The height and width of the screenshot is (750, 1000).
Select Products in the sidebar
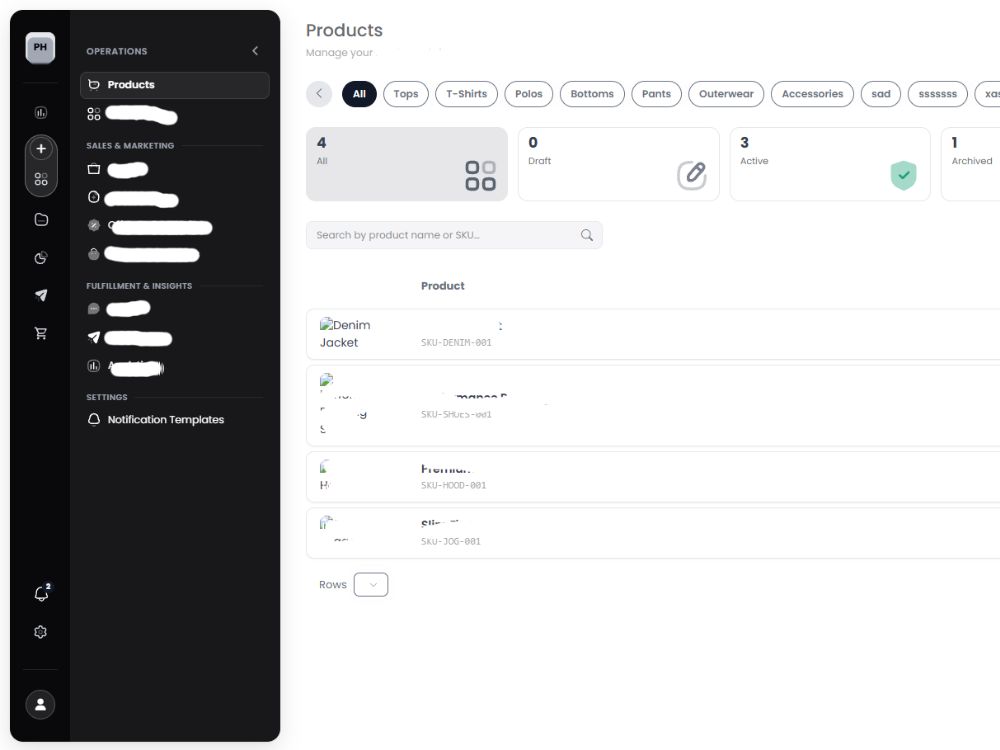(175, 85)
